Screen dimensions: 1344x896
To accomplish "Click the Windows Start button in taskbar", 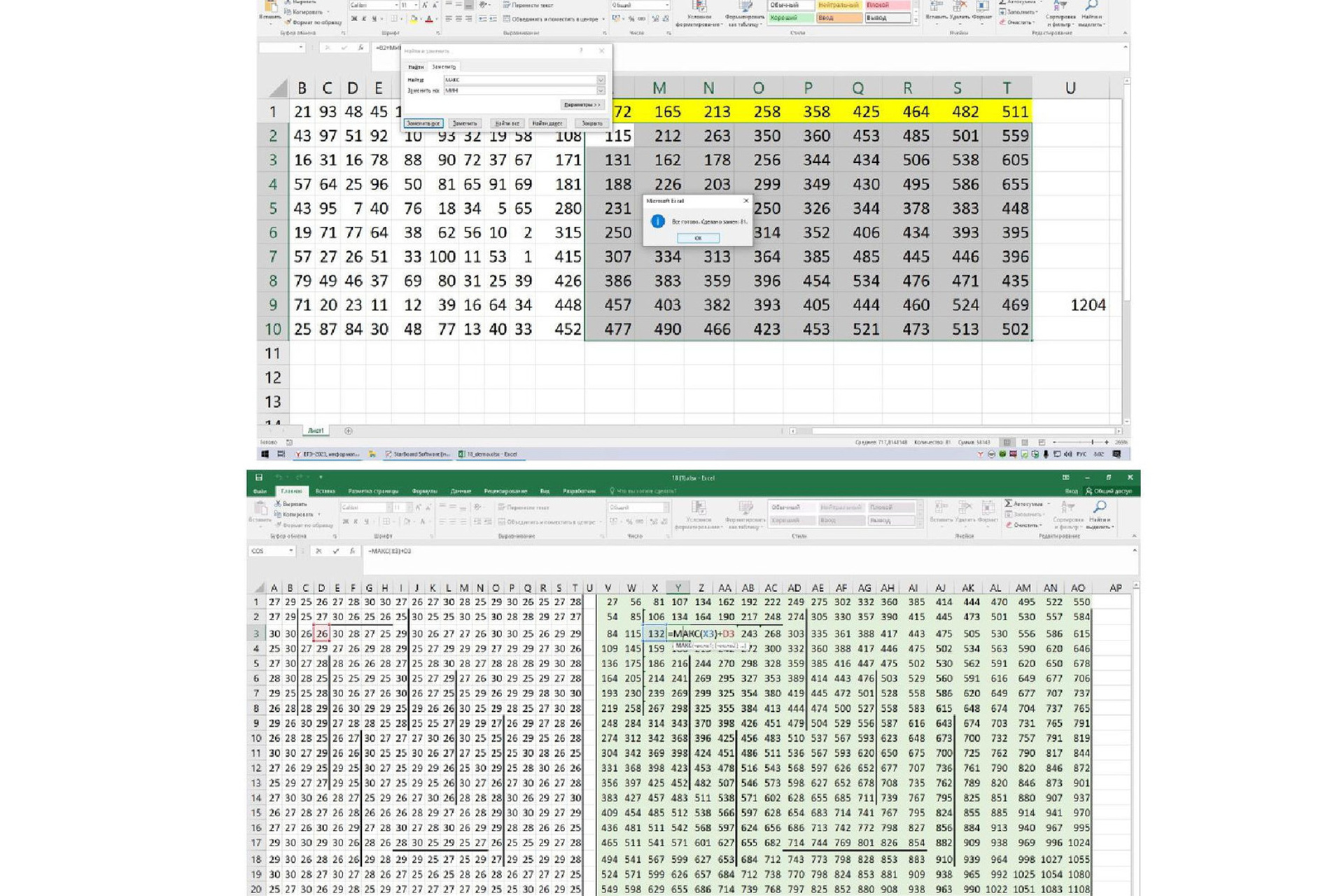I will [265, 454].
